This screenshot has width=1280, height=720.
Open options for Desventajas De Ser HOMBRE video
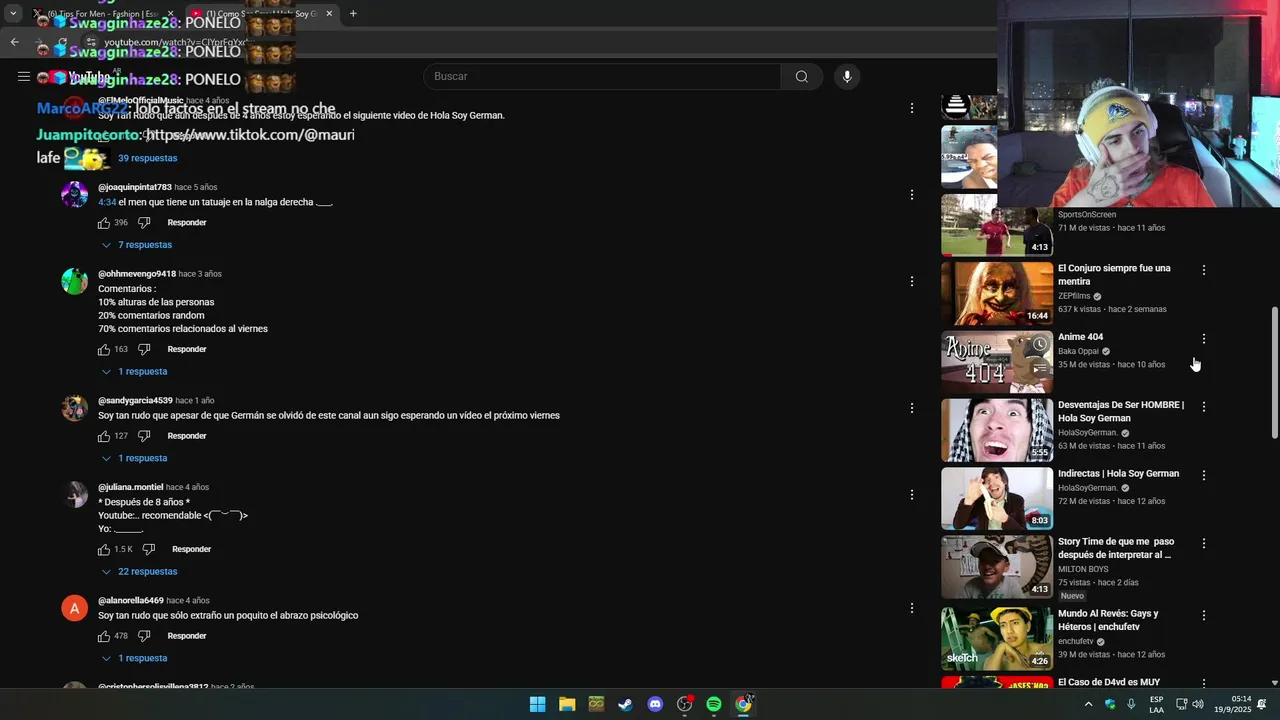(1204, 407)
